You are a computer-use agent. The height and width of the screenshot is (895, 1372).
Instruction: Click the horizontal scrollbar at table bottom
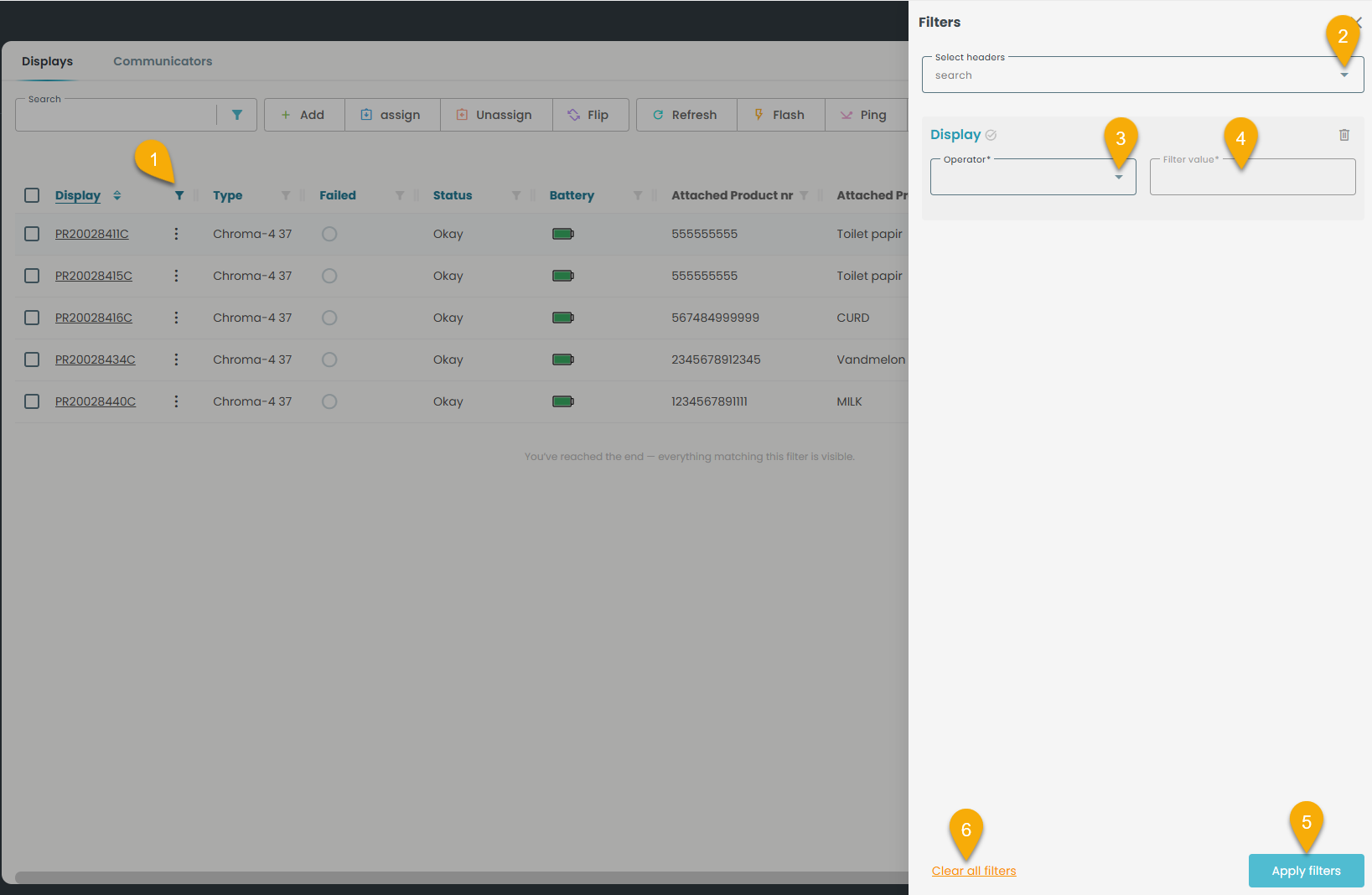[461, 877]
